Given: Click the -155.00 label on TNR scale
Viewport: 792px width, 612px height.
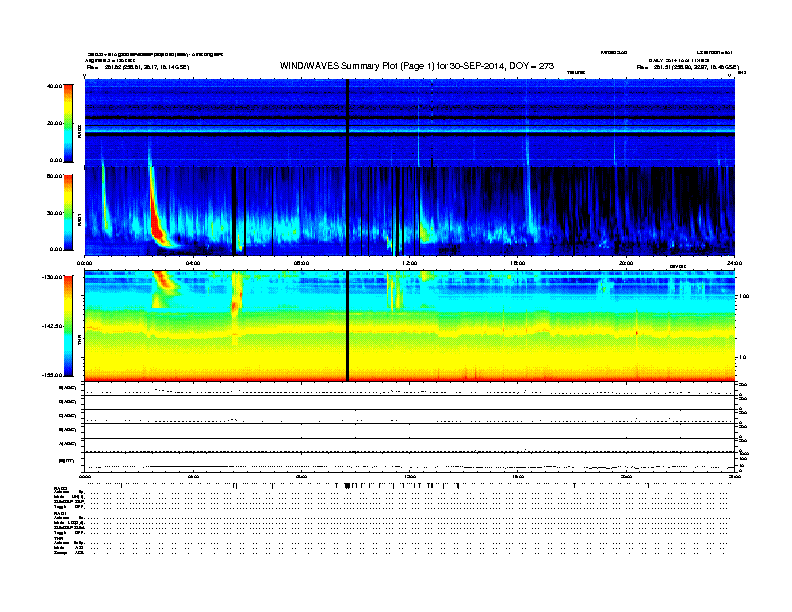Looking at the screenshot, I should (52, 375).
